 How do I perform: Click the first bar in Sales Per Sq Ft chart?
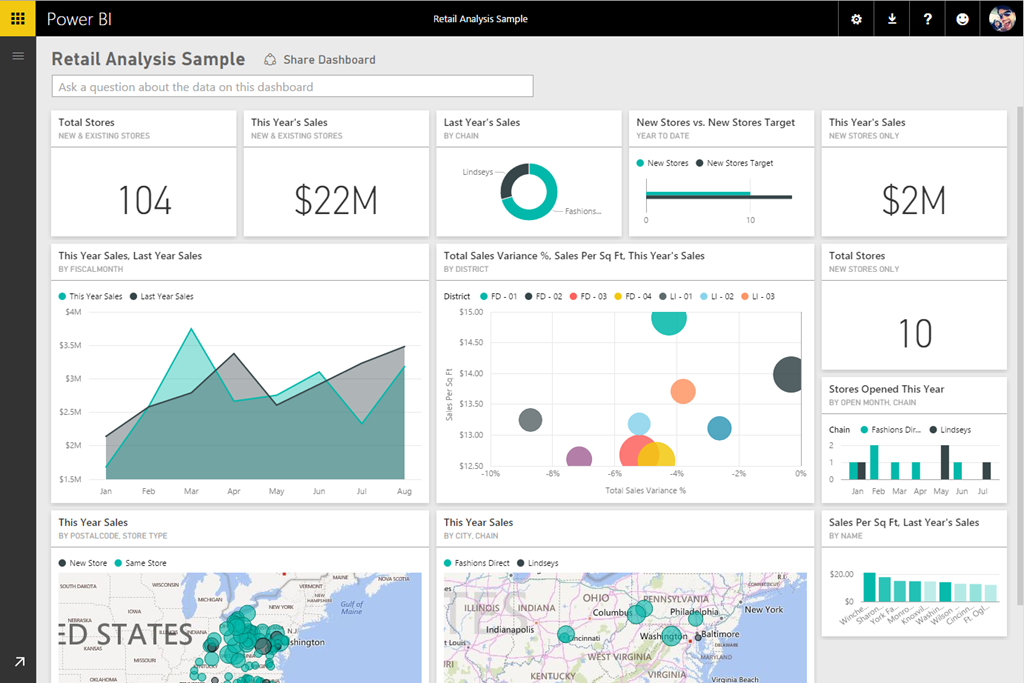(869, 587)
